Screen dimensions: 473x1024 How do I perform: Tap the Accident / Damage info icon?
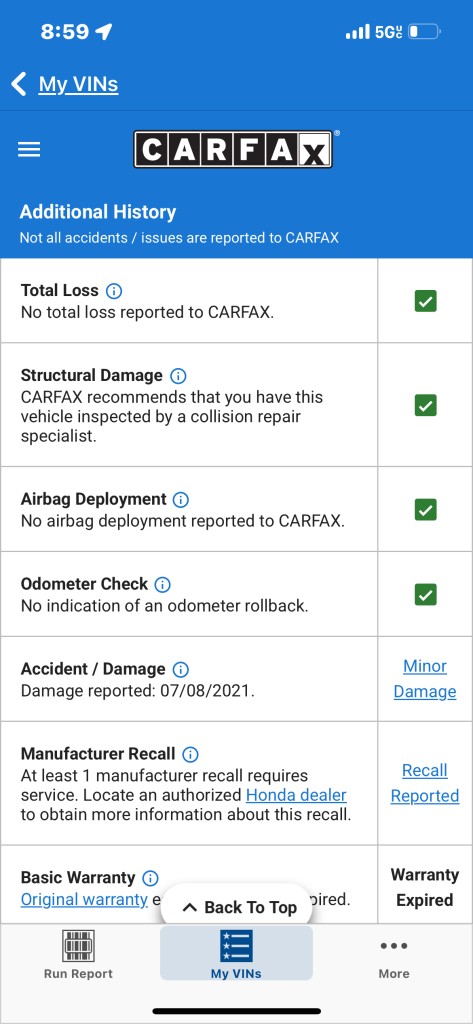(x=180, y=669)
